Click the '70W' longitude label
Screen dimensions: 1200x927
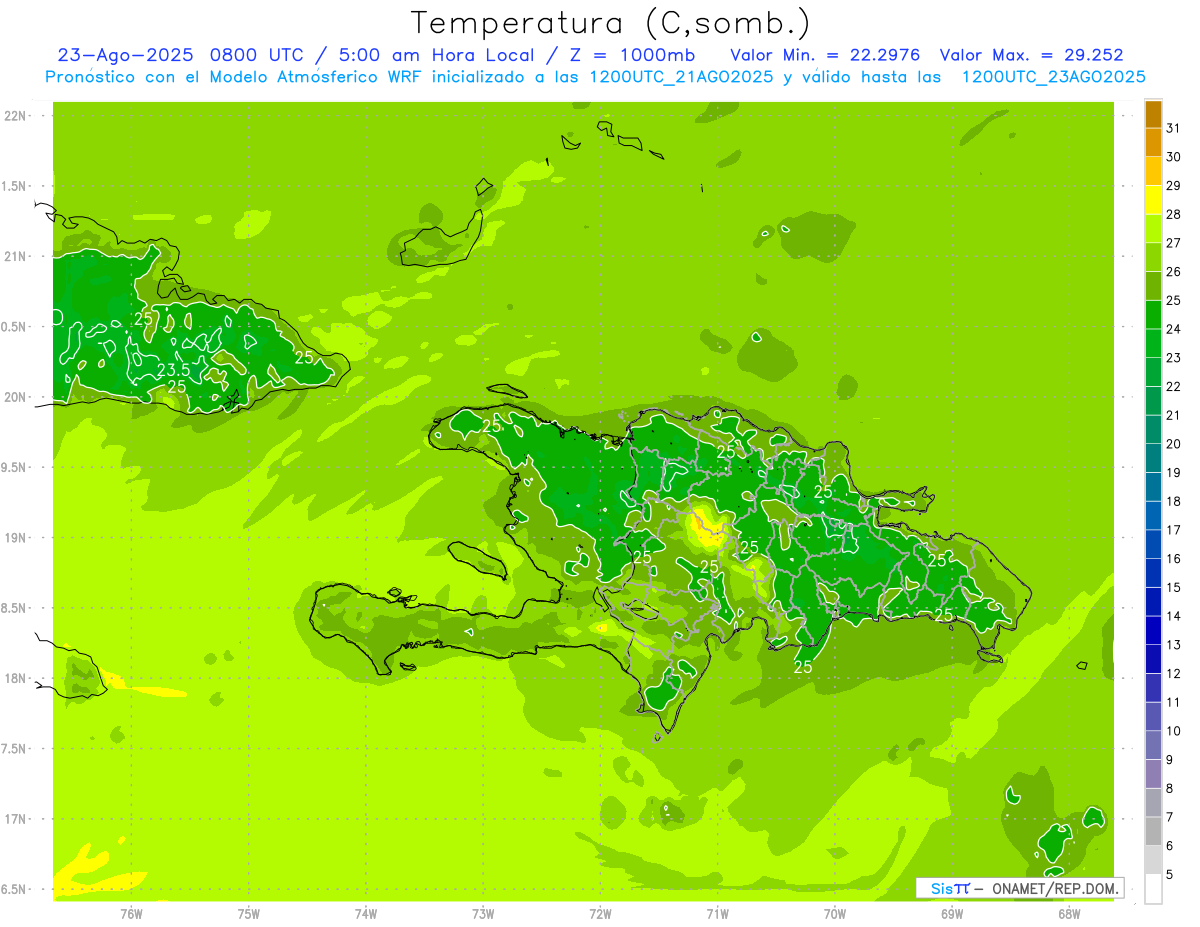pyautogui.click(x=835, y=914)
